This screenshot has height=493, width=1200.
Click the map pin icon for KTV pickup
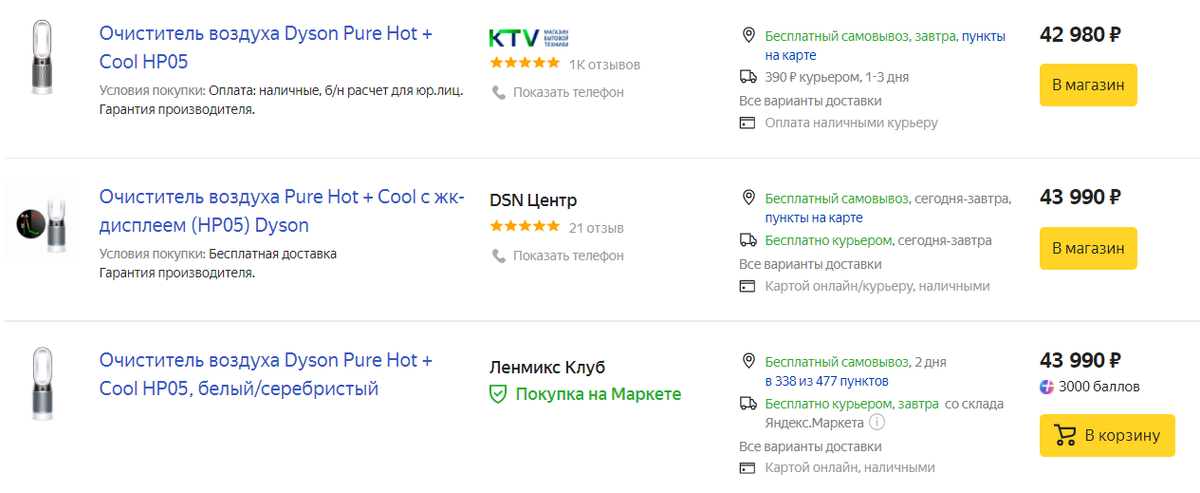748,36
